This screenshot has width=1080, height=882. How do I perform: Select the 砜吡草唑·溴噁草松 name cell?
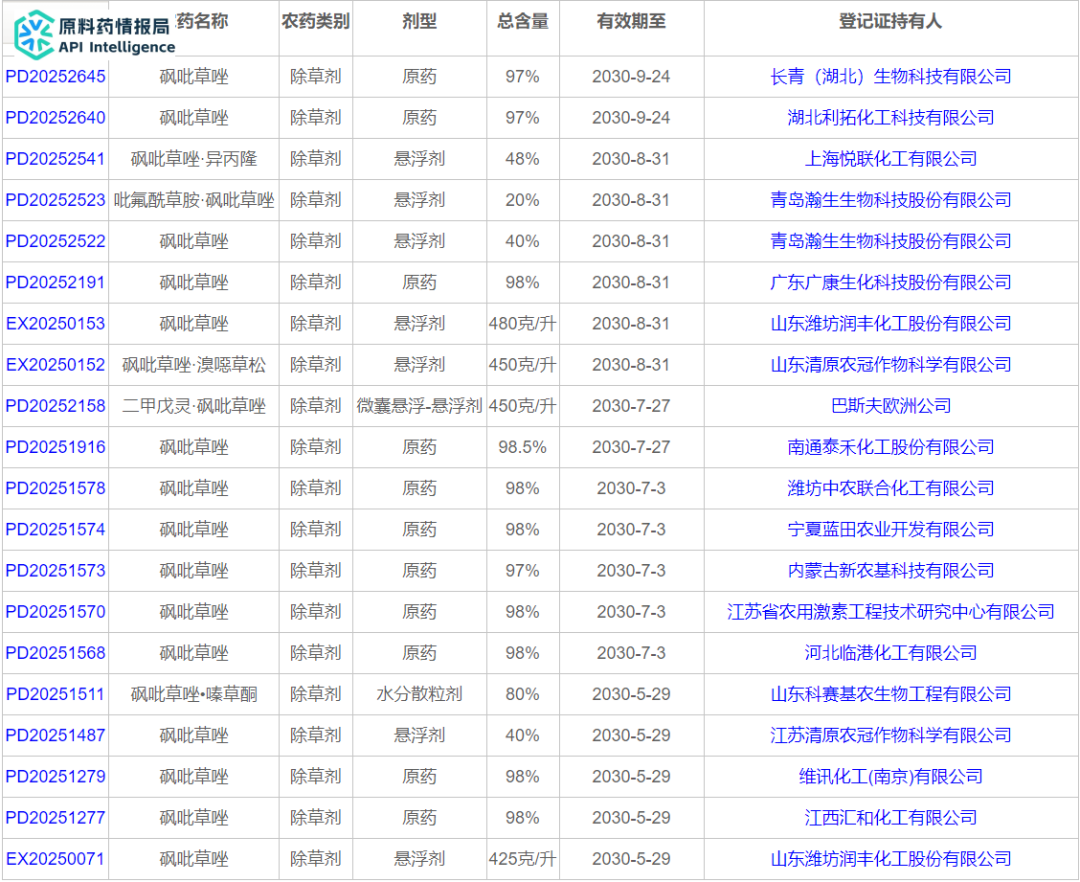pos(194,365)
